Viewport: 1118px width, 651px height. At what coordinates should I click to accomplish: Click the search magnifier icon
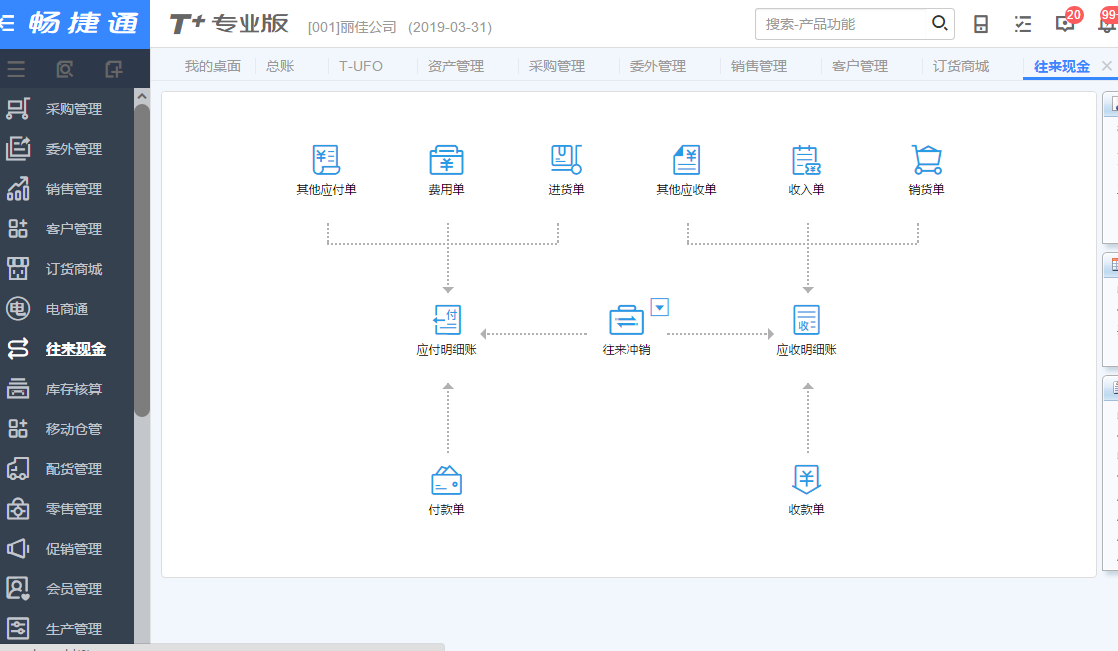[x=940, y=24]
